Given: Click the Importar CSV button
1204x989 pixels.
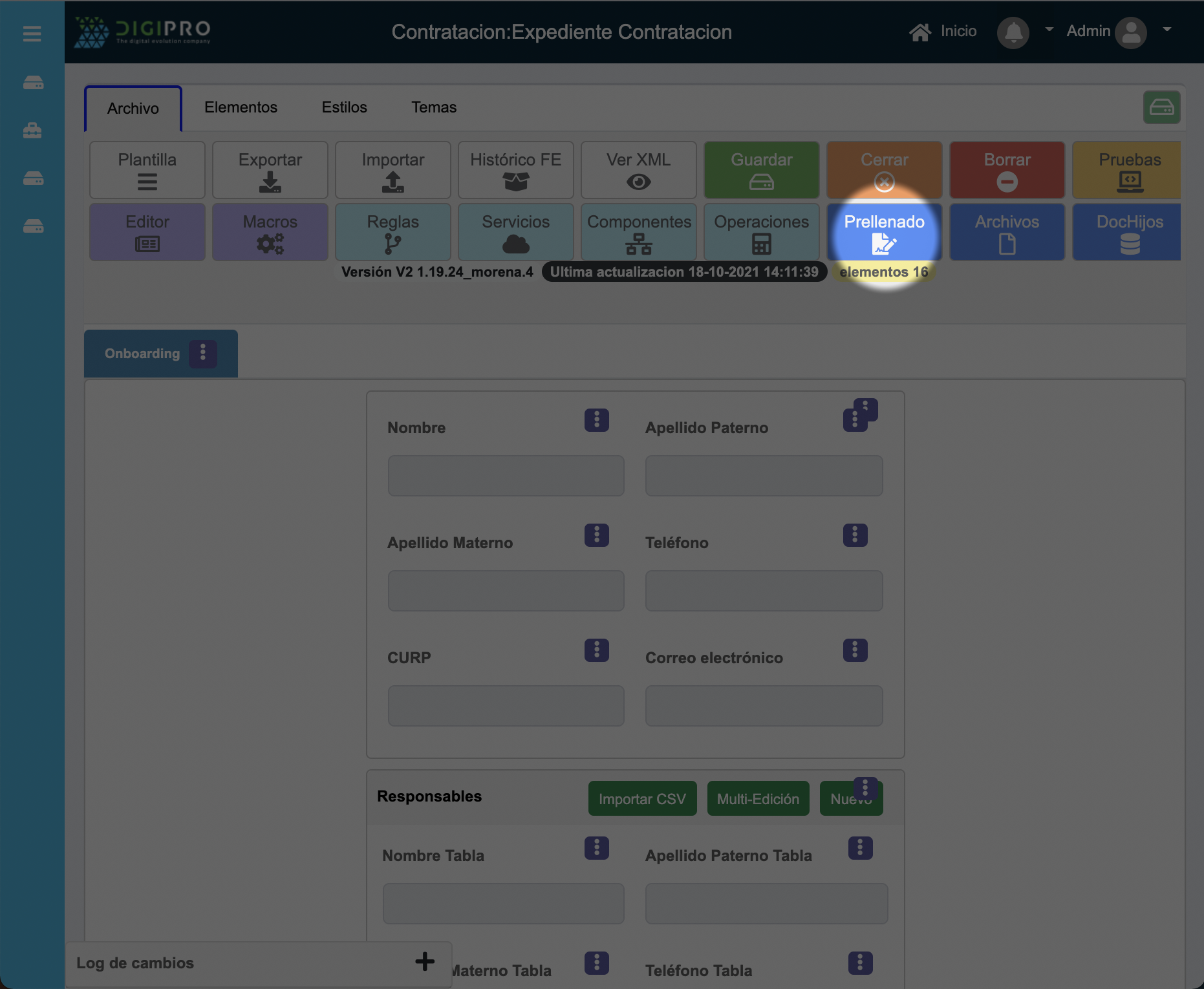Looking at the screenshot, I should [642, 799].
